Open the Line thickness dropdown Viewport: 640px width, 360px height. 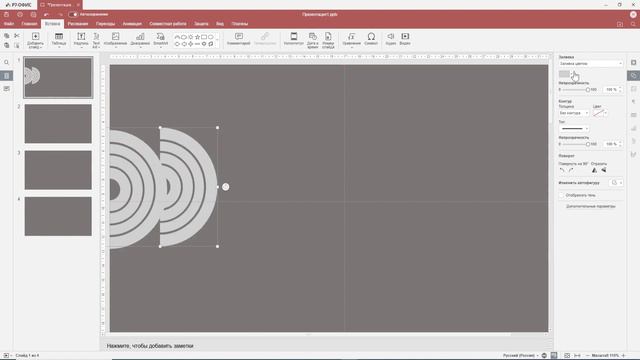[574, 113]
